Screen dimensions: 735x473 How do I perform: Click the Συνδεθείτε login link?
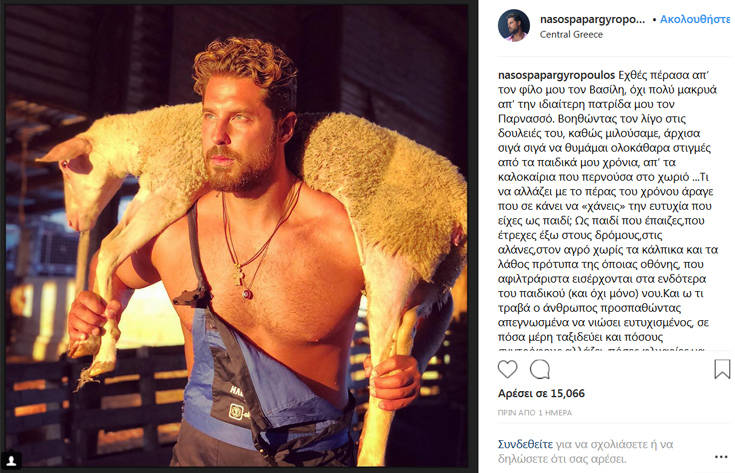click(x=525, y=444)
